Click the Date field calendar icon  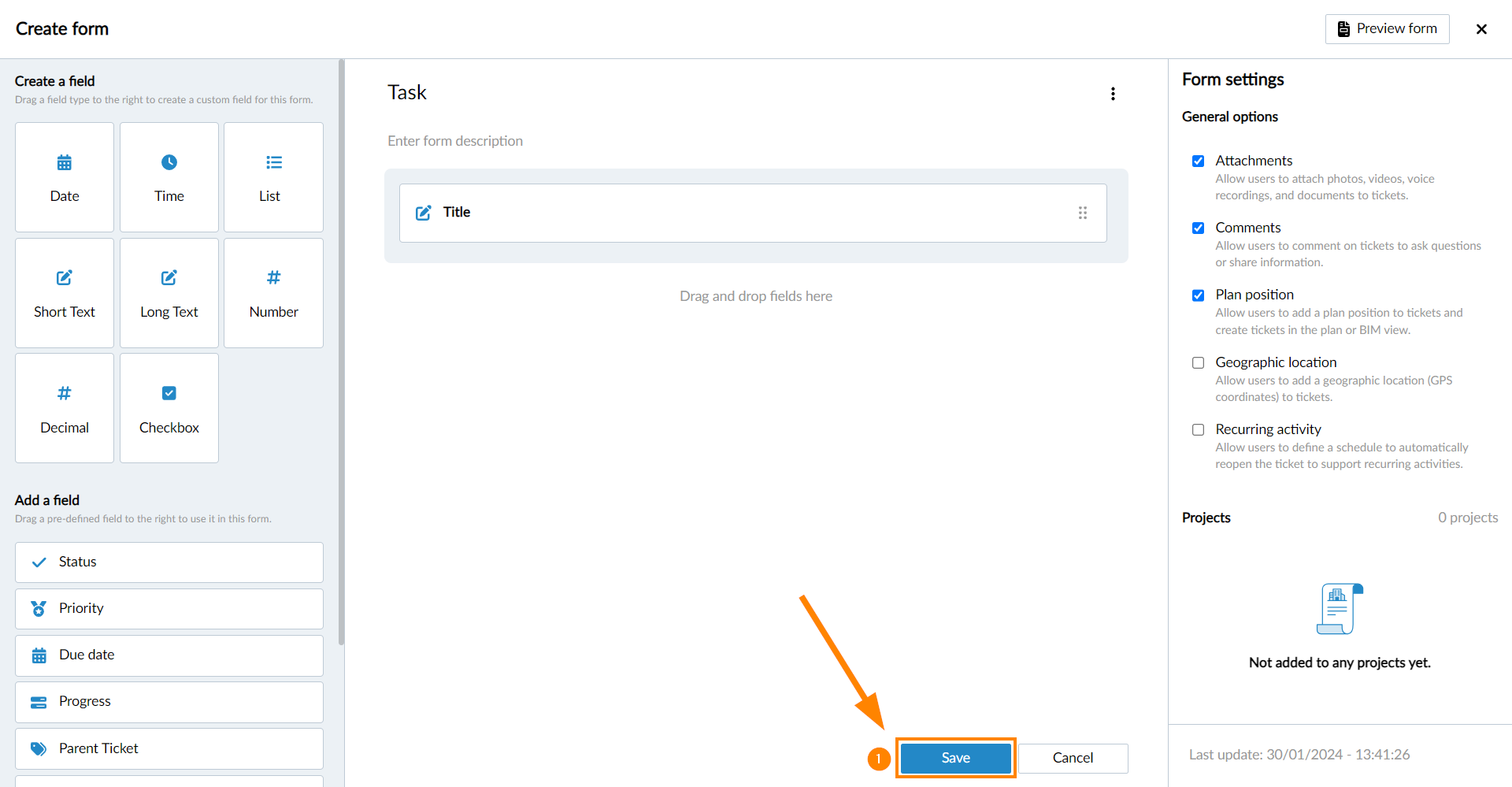pos(65,163)
